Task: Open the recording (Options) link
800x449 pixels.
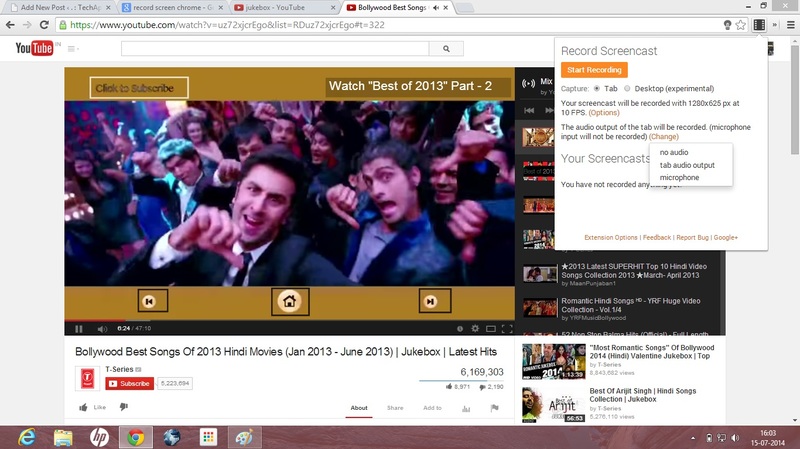Action: click(604, 113)
